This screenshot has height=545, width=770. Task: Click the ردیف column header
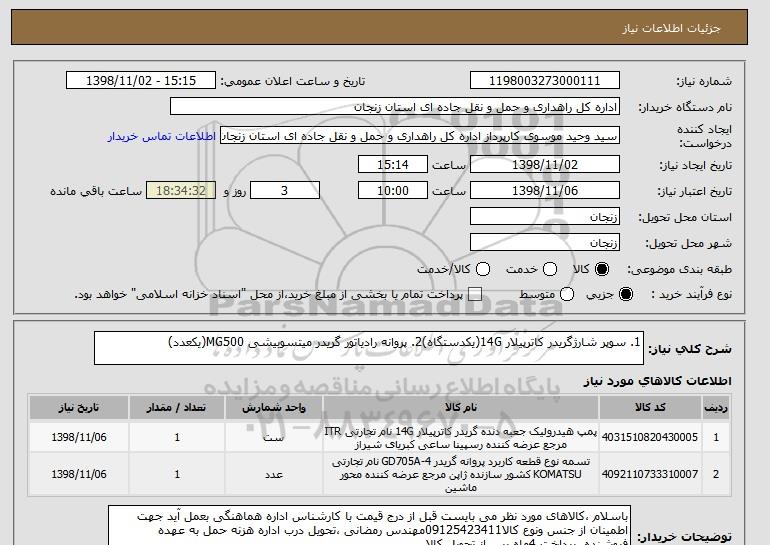716,408
